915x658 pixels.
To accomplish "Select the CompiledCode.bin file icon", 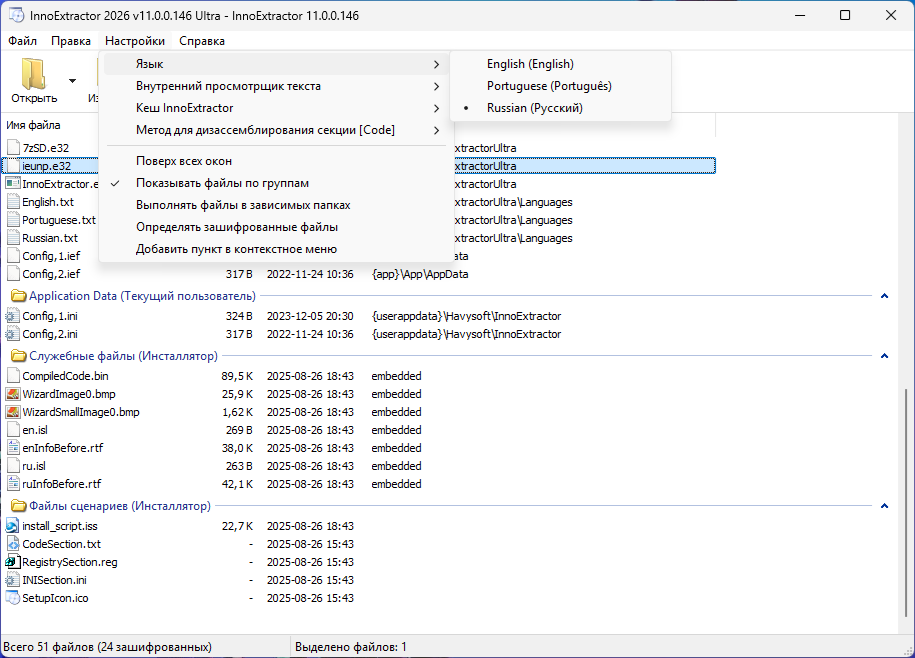I will coord(13,376).
